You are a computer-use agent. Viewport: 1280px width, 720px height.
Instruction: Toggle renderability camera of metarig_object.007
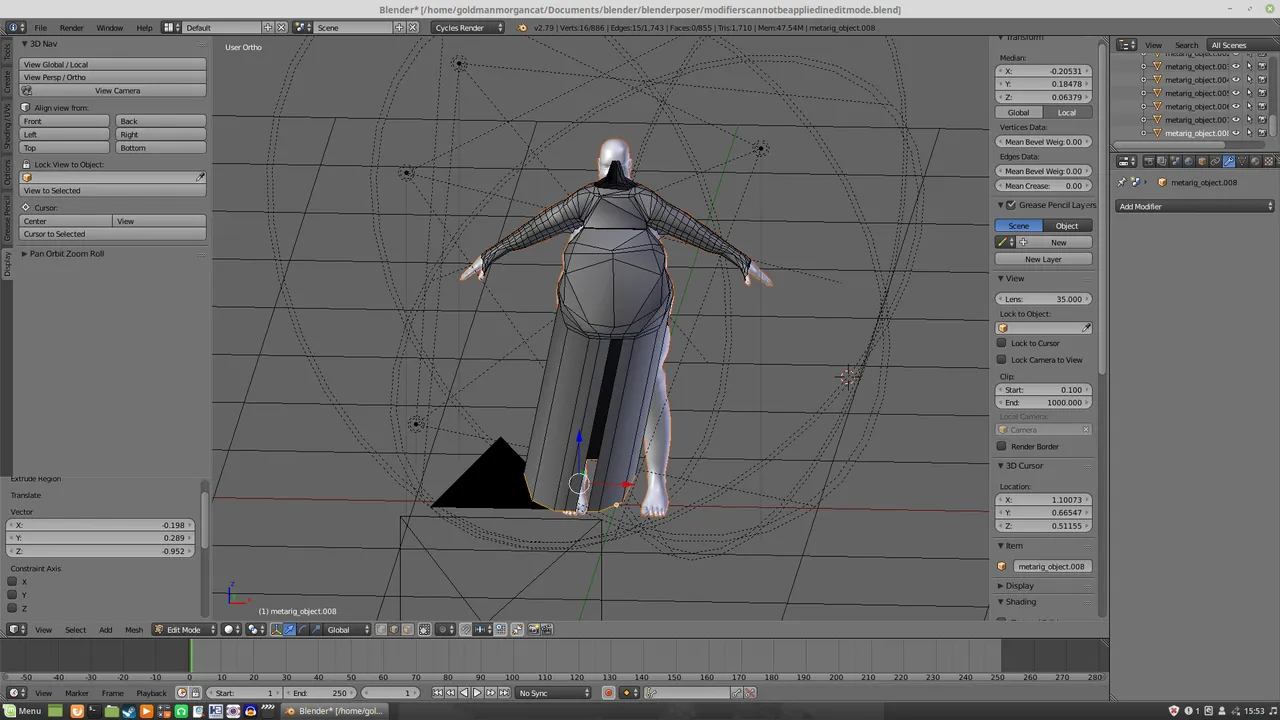(x=1262, y=119)
